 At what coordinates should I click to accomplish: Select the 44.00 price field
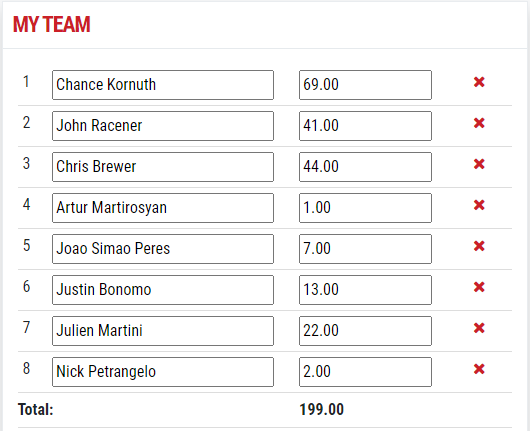click(365, 167)
